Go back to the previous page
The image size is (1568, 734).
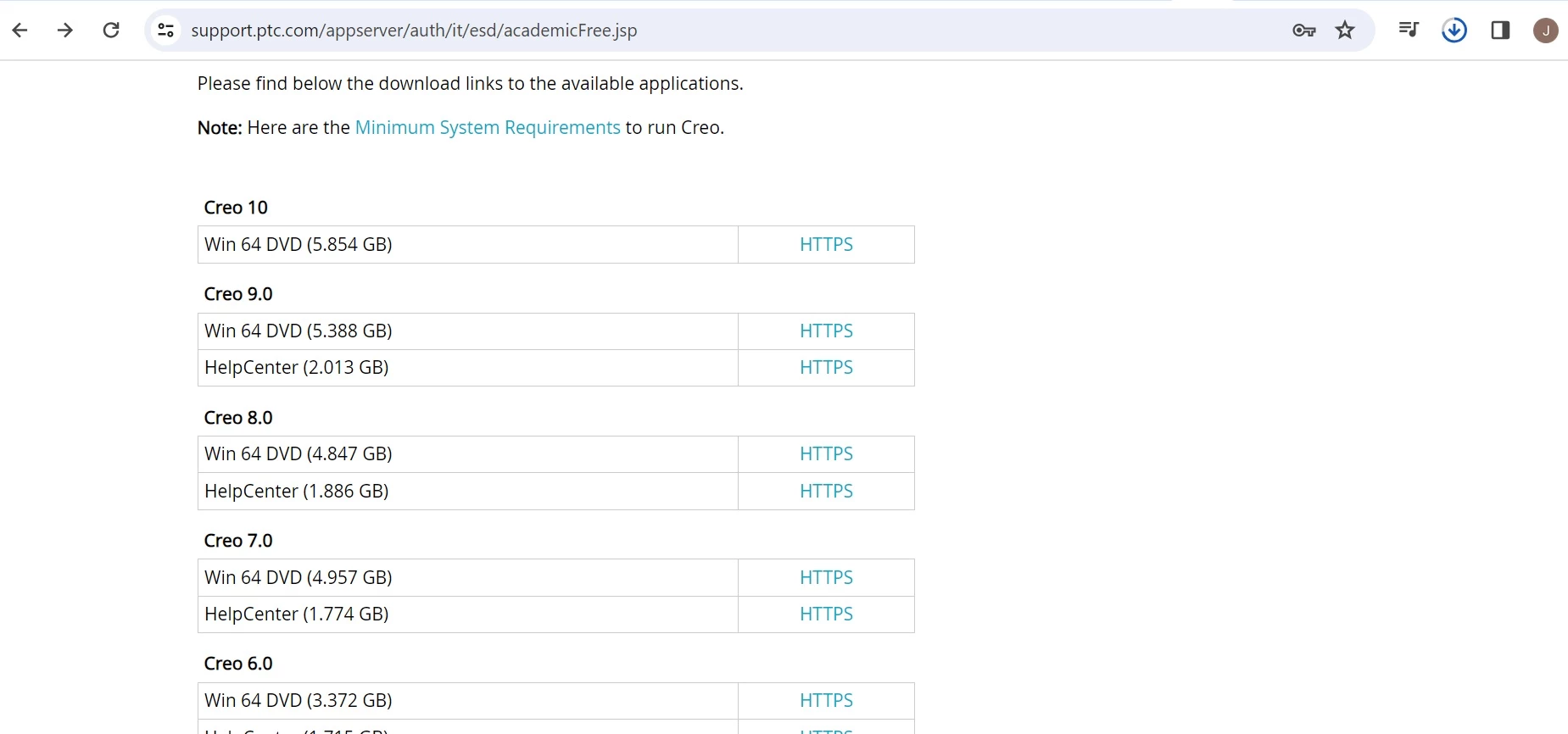tap(20, 31)
